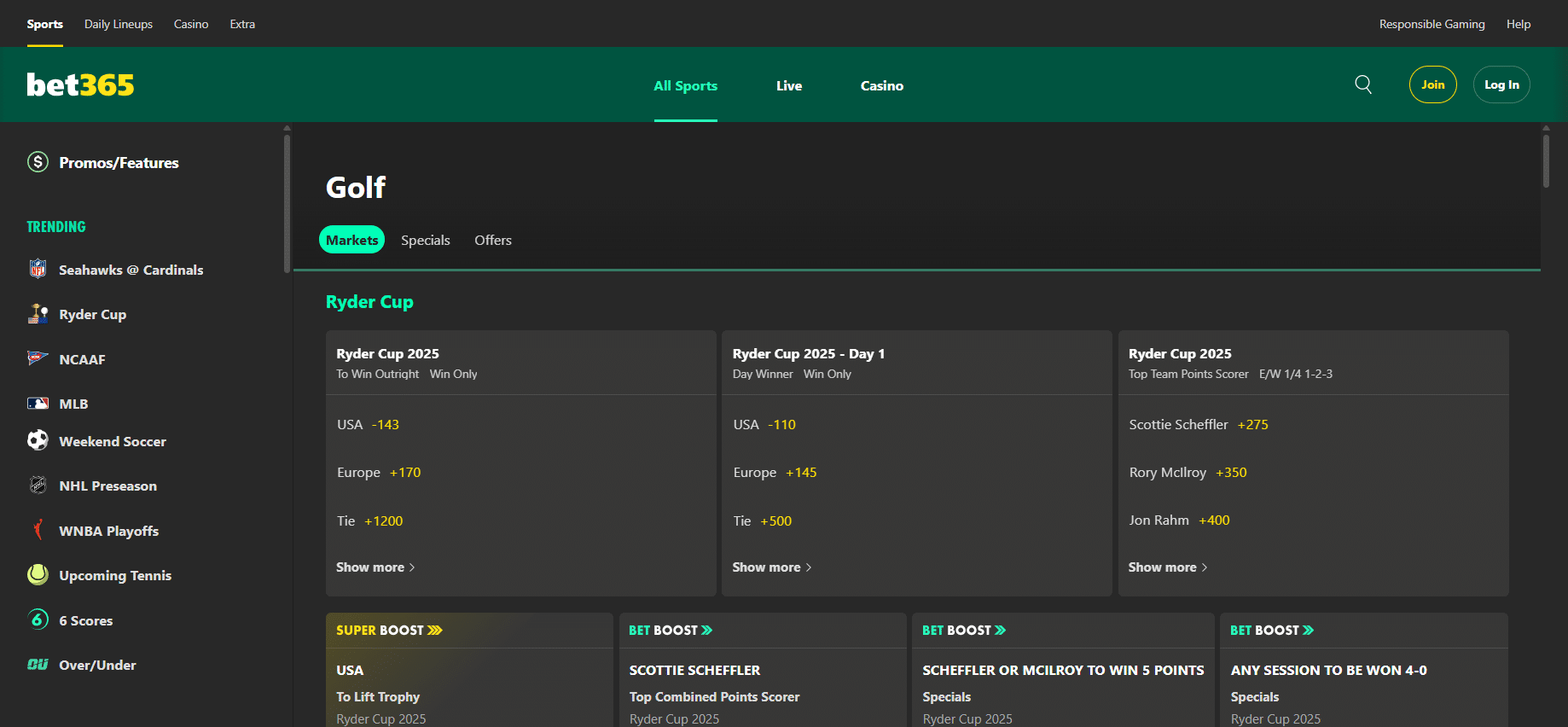Viewport: 1568px width, 727px height.
Task: Click the WNBA Playoffs icon
Action: [38, 530]
